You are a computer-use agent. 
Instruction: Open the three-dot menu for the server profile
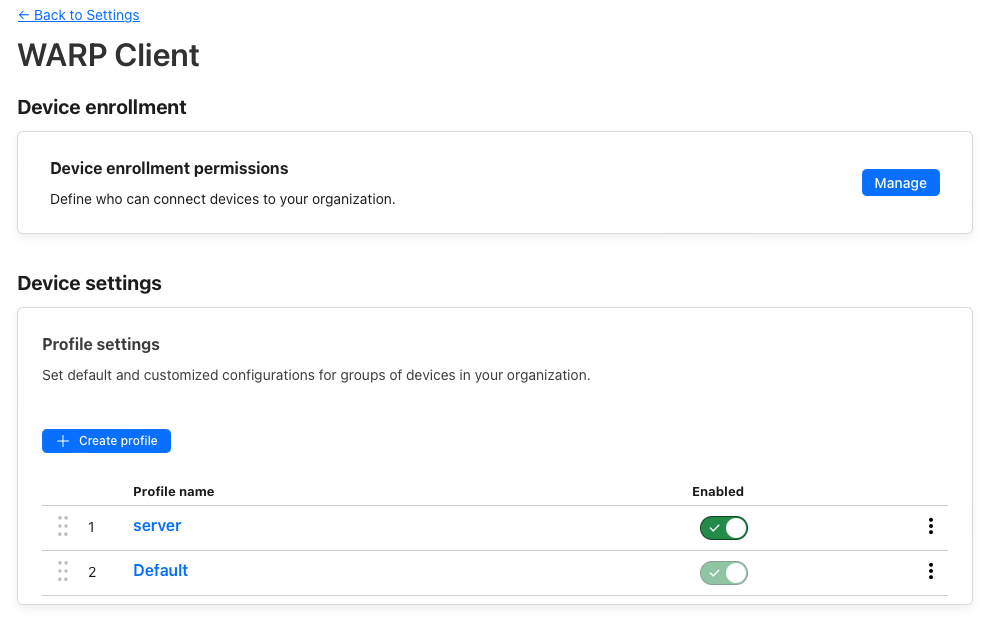(931, 525)
